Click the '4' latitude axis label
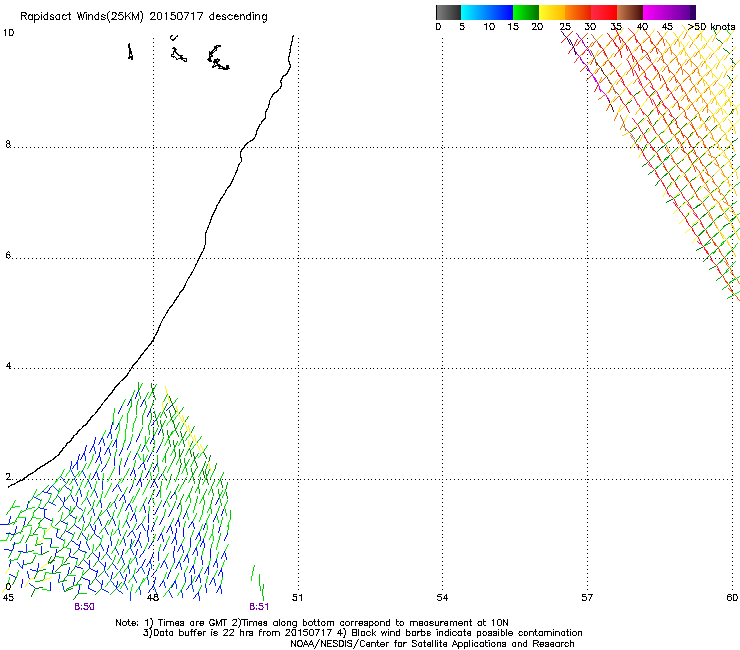740x650 pixels. click(8, 366)
